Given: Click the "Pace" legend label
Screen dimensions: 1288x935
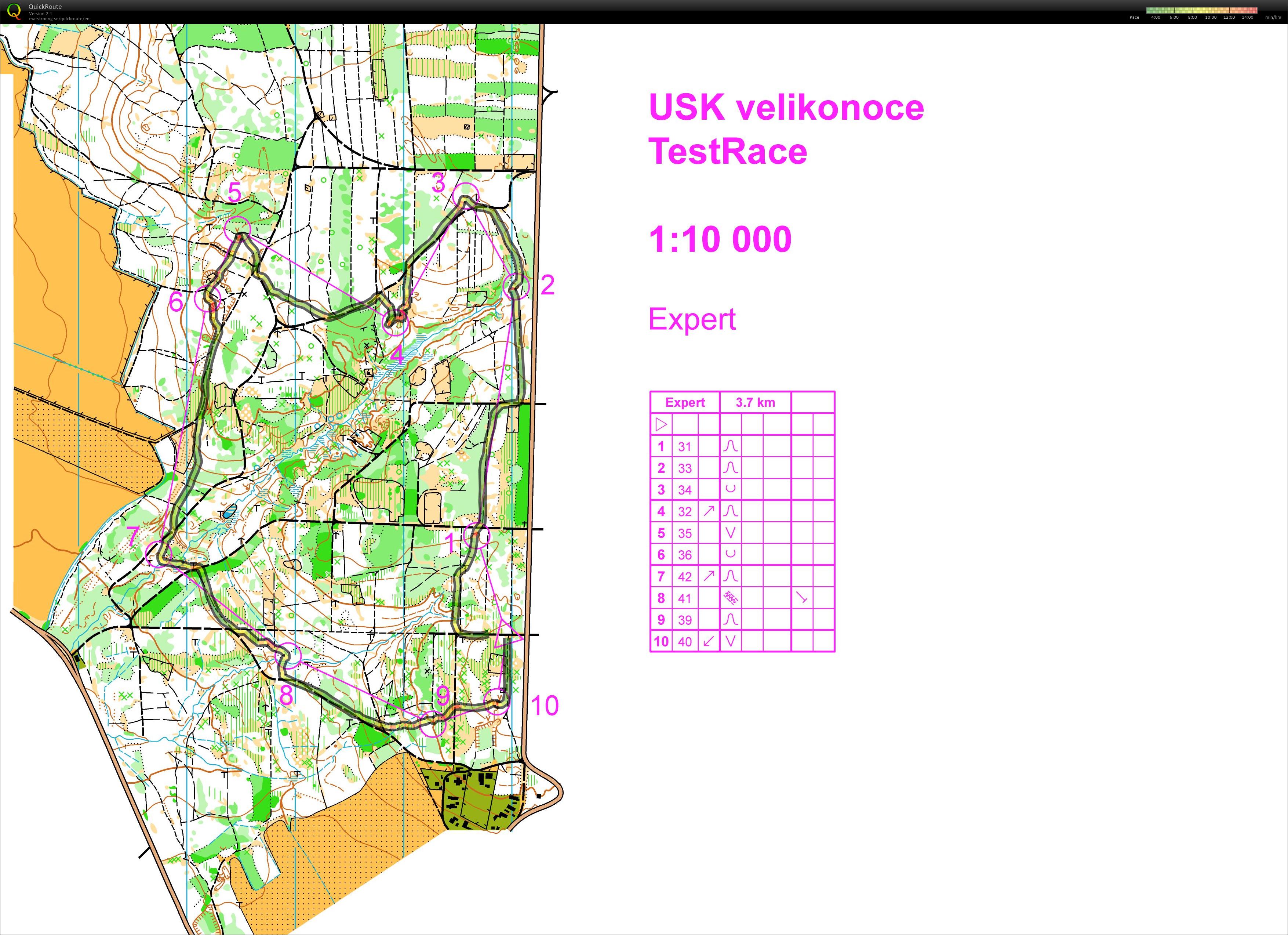Looking at the screenshot, I should [1134, 18].
